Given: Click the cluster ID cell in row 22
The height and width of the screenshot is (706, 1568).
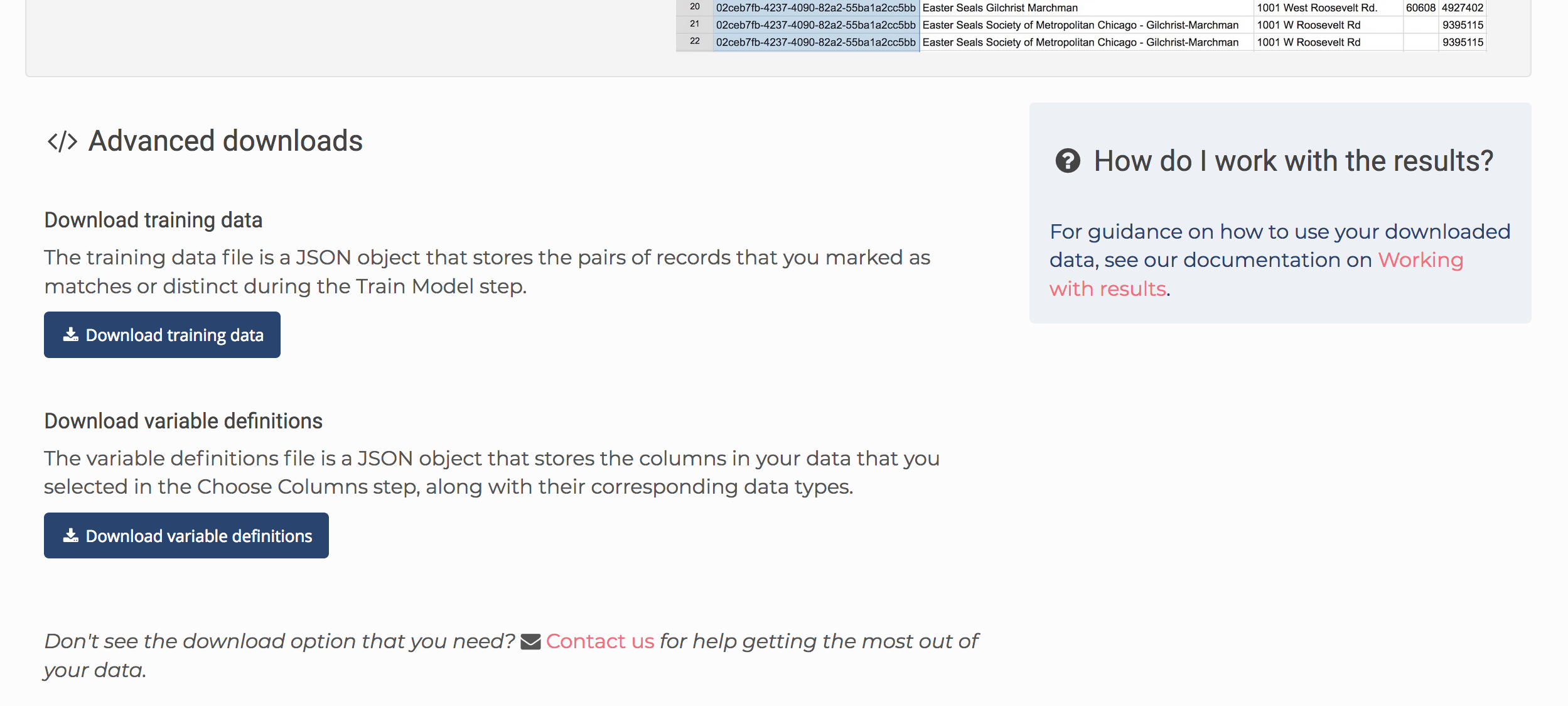Looking at the screenshot, I should click(x=816, y=42).
